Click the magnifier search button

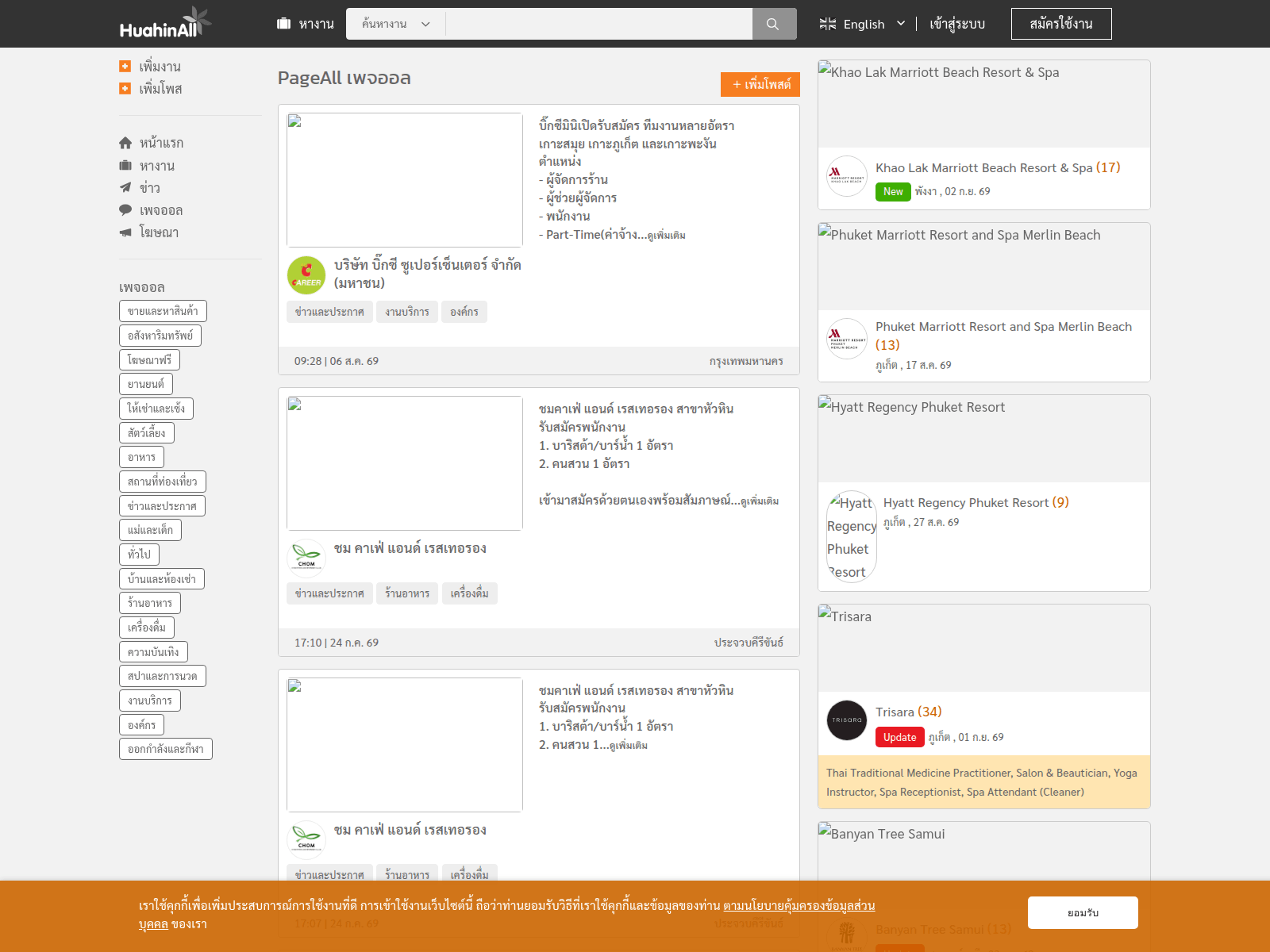tap(774, 24)
